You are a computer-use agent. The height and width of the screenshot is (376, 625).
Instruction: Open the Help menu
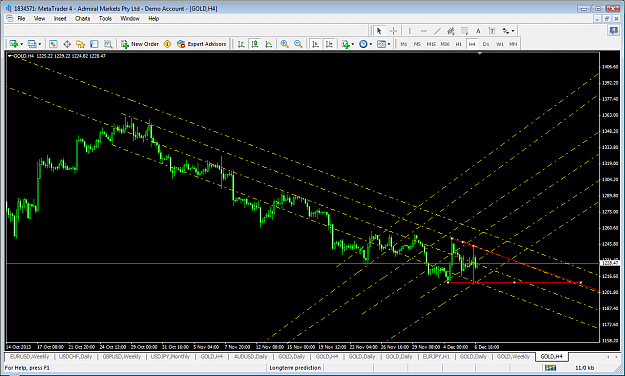tap(153, 18)
